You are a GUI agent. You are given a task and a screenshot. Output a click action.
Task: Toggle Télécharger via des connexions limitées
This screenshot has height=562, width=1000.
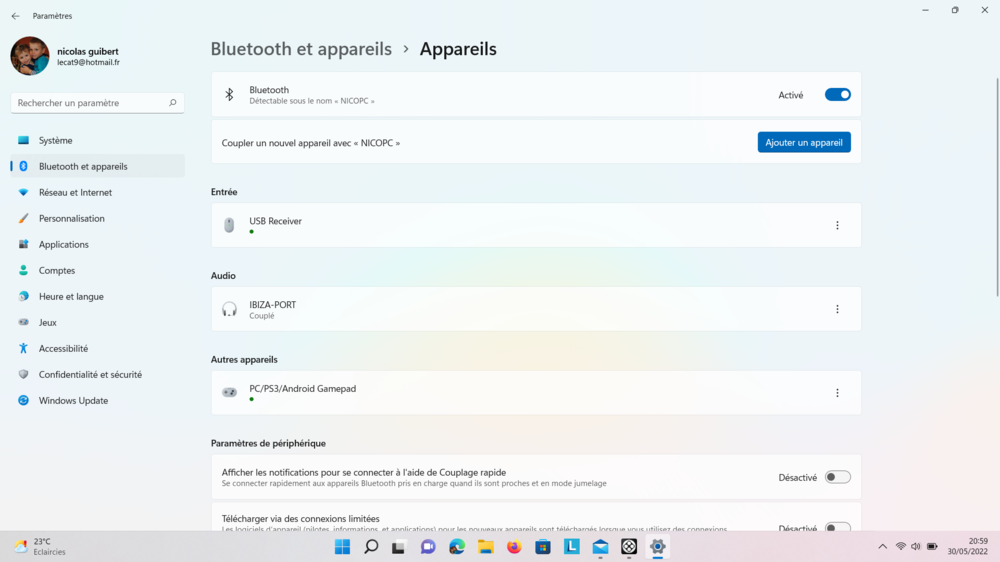click(x=837, y=527)
